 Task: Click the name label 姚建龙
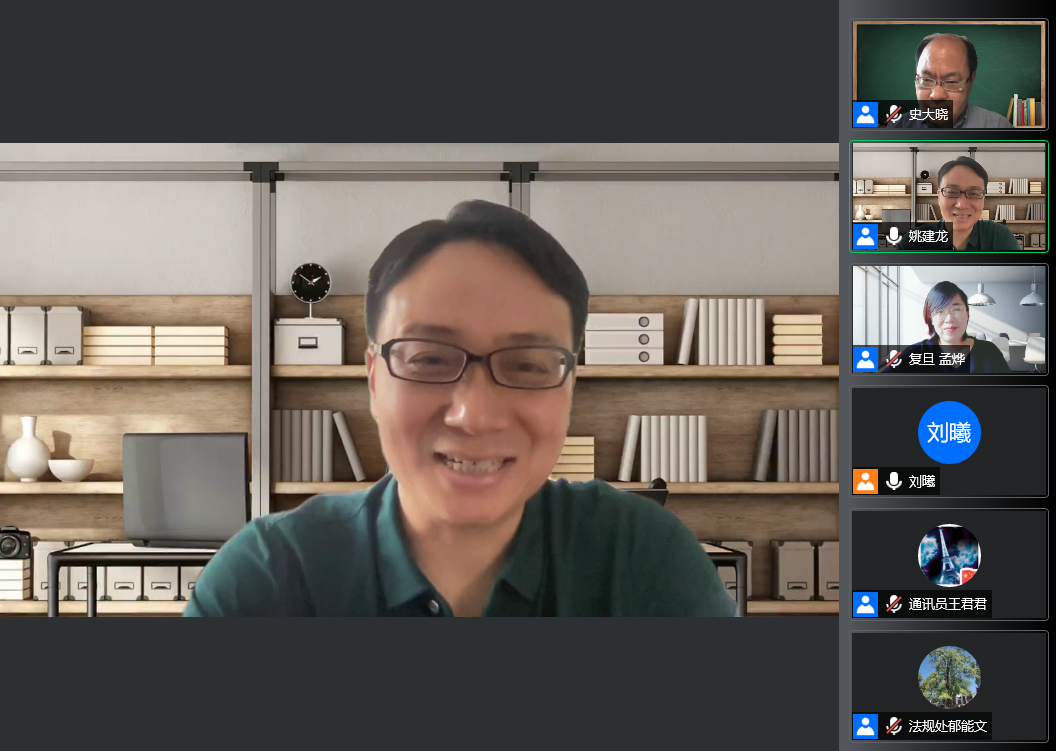click(928, 236)
